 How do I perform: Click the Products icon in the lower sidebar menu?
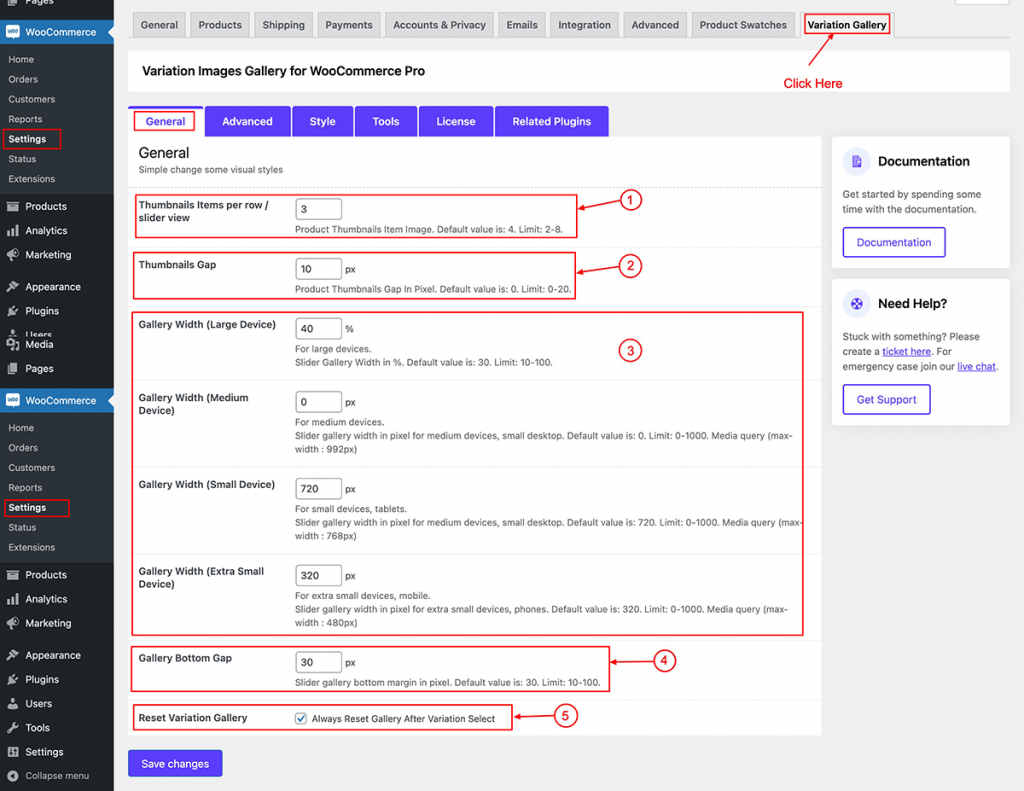pos(12,575)
